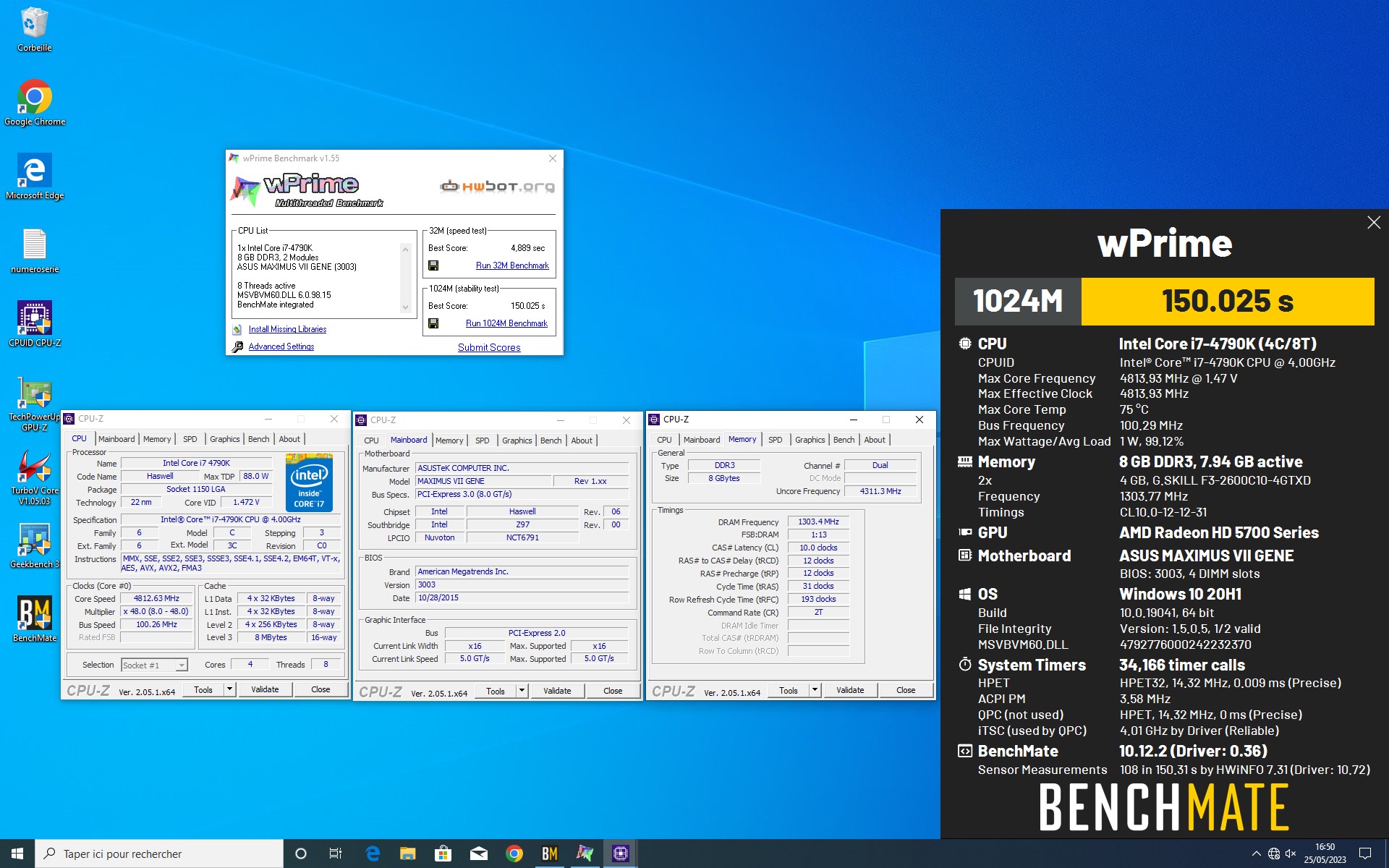This screenshot has height=868, width=1389.
Task: Click the BIOS Date value 10/28/2015
Action: [x=522, y=598]
